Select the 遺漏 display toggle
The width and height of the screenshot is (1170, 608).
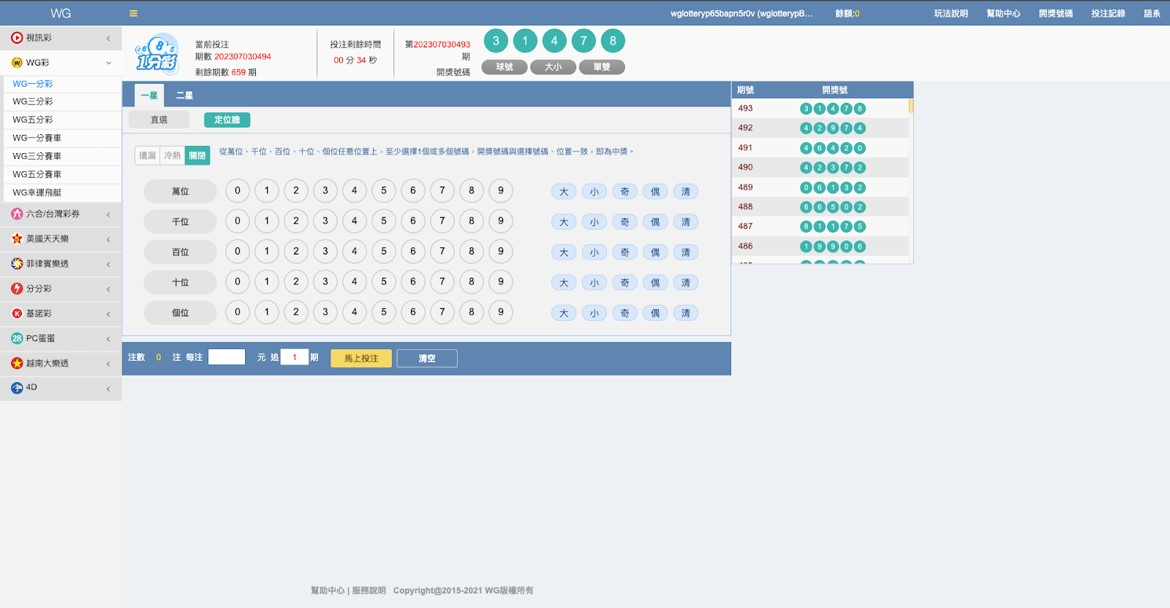tap(148, 156)
